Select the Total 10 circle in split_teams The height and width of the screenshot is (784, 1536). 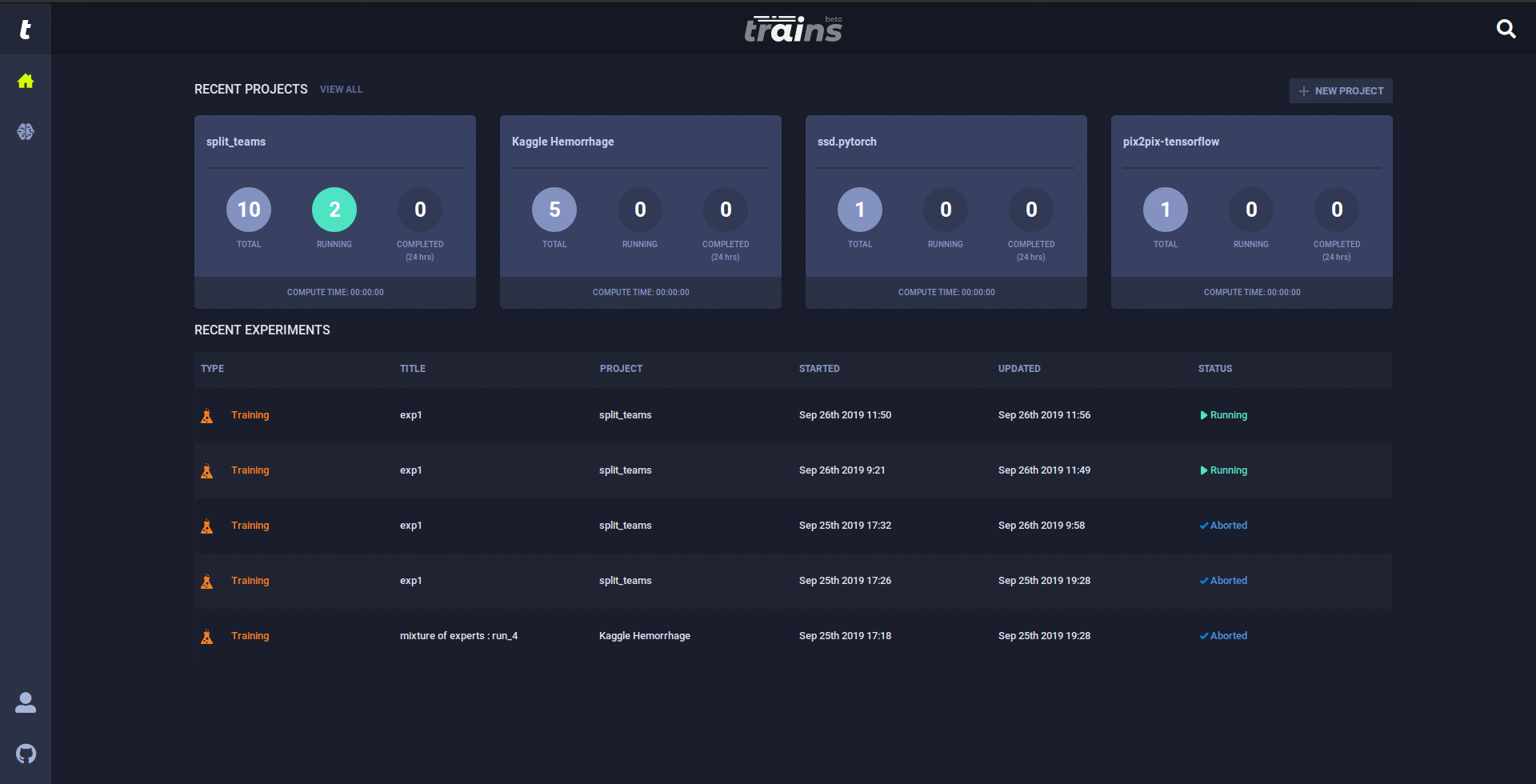click(x=249, y=210)
